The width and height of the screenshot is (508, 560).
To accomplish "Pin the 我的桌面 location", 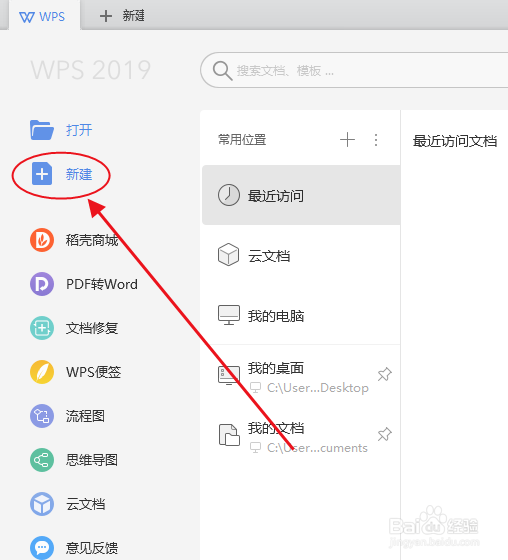I will (384, 374).
